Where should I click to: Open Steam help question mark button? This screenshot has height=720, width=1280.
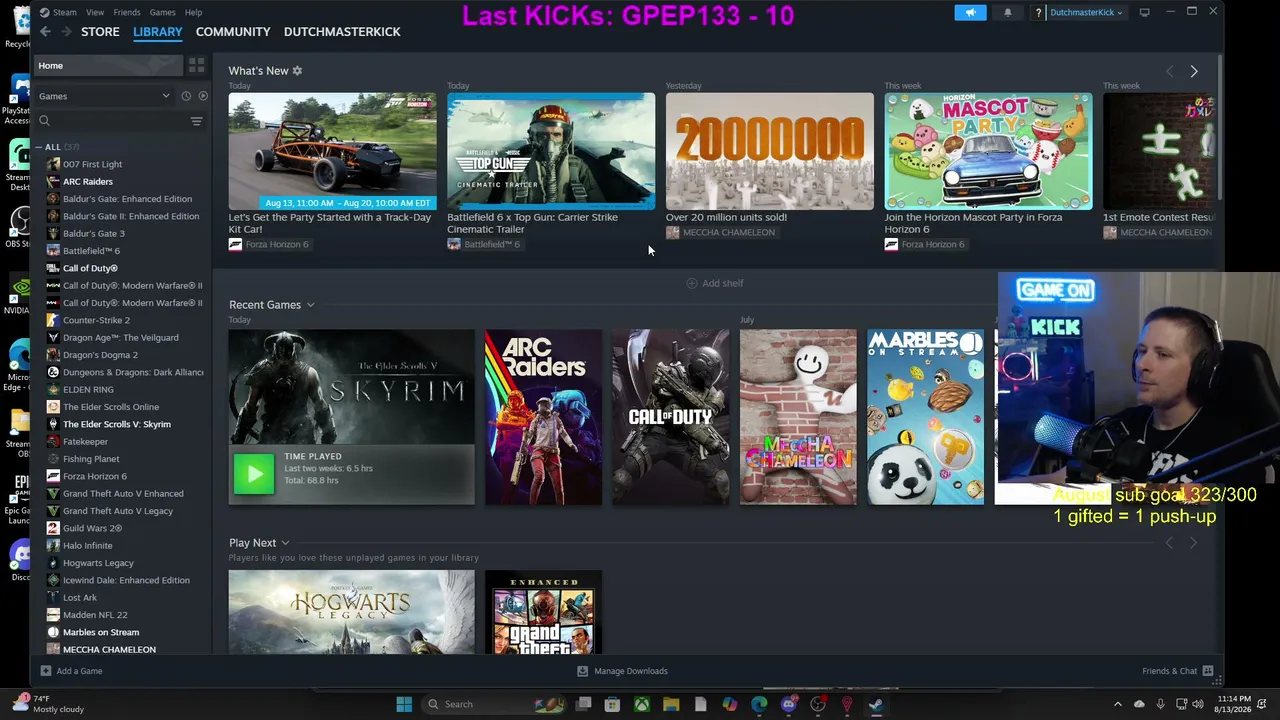point(1038,12)
